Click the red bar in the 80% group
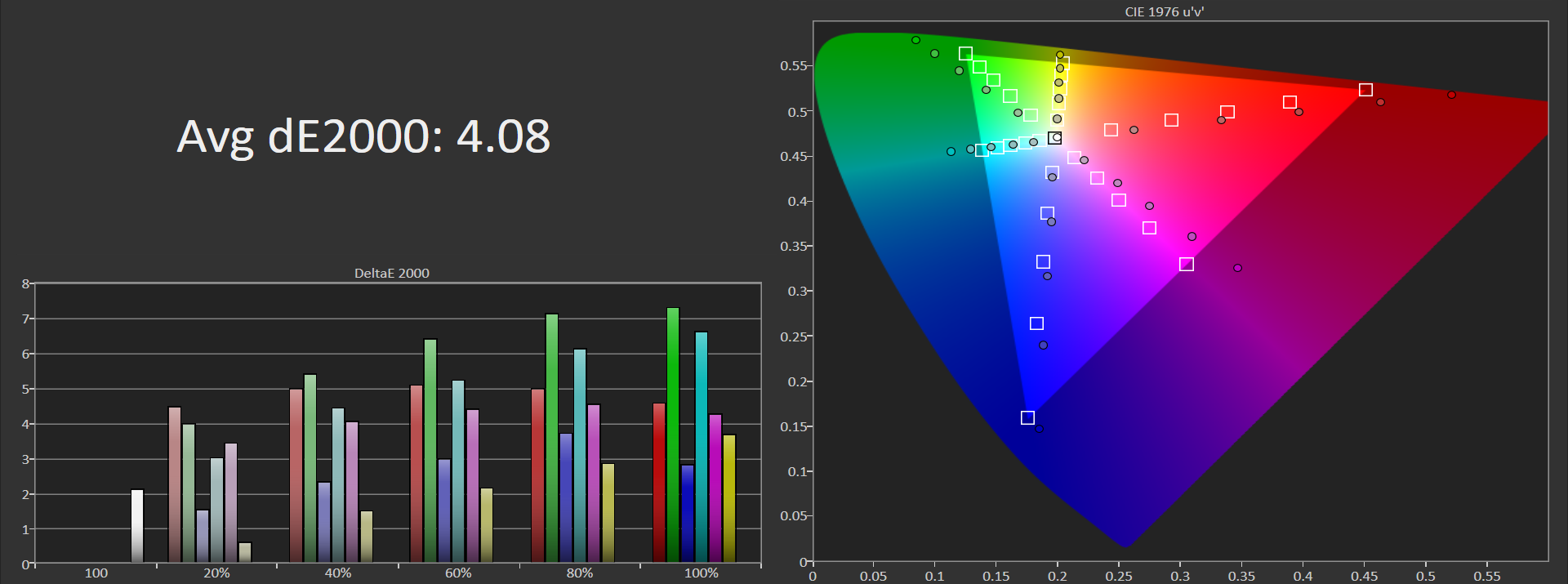The height and width of the screenshot is (584, 1568). point(537,475)
